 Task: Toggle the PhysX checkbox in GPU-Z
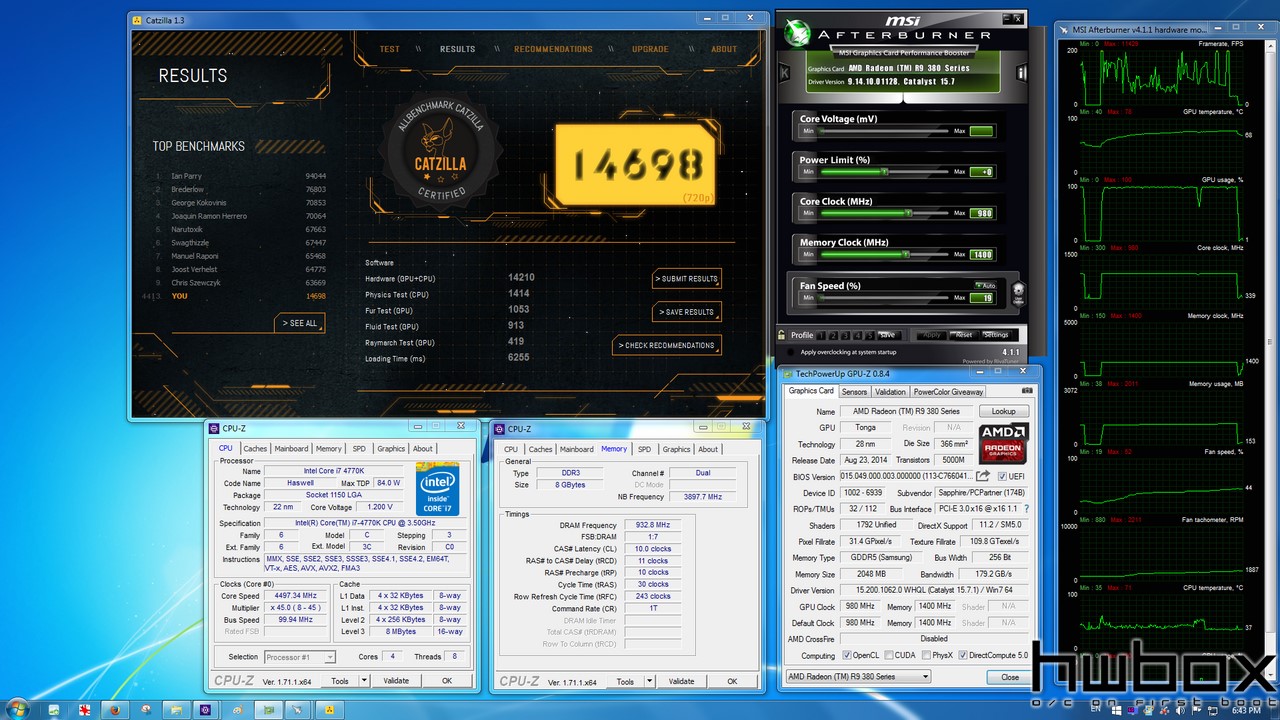(926, 655)
